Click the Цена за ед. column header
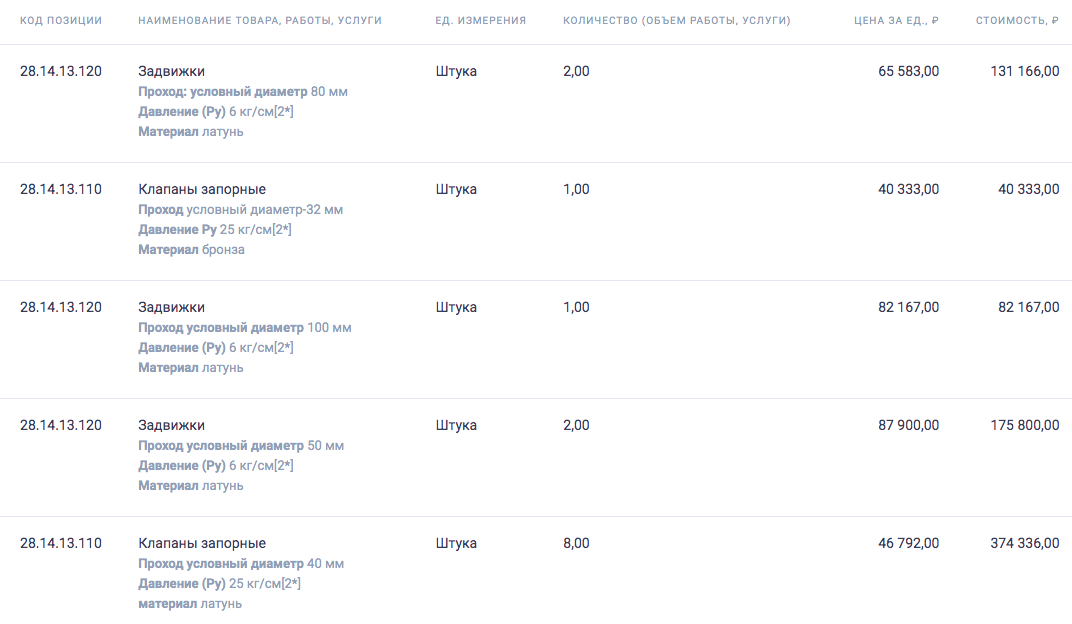Viewport: 1072px width, 624px height. coord(896,21)
